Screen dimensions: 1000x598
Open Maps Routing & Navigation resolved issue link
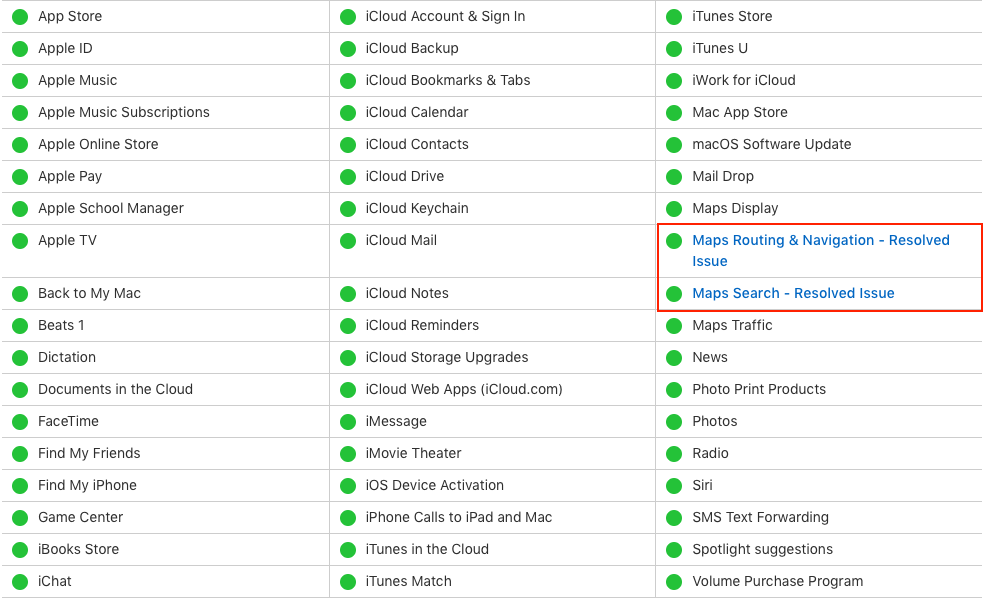click(821, 251)
